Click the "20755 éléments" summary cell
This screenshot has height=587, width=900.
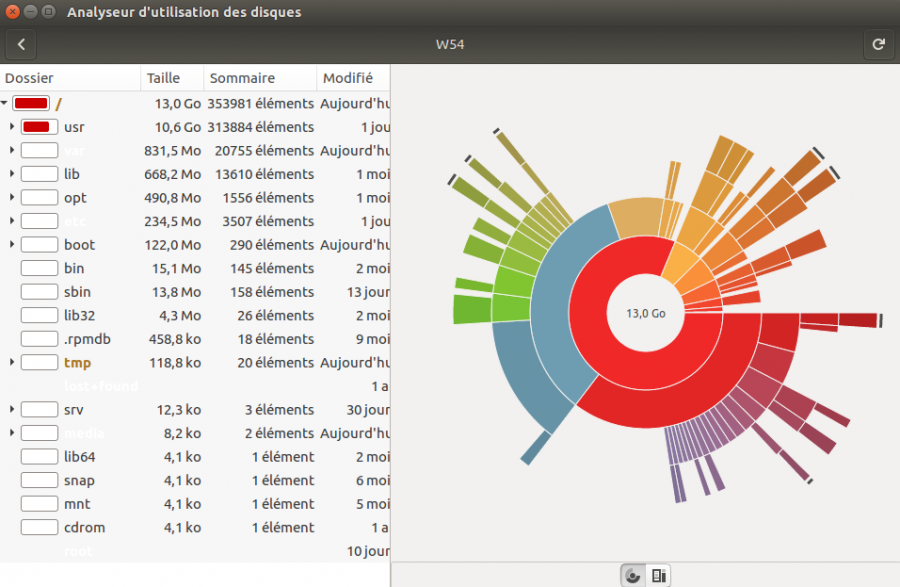(265, 150)
